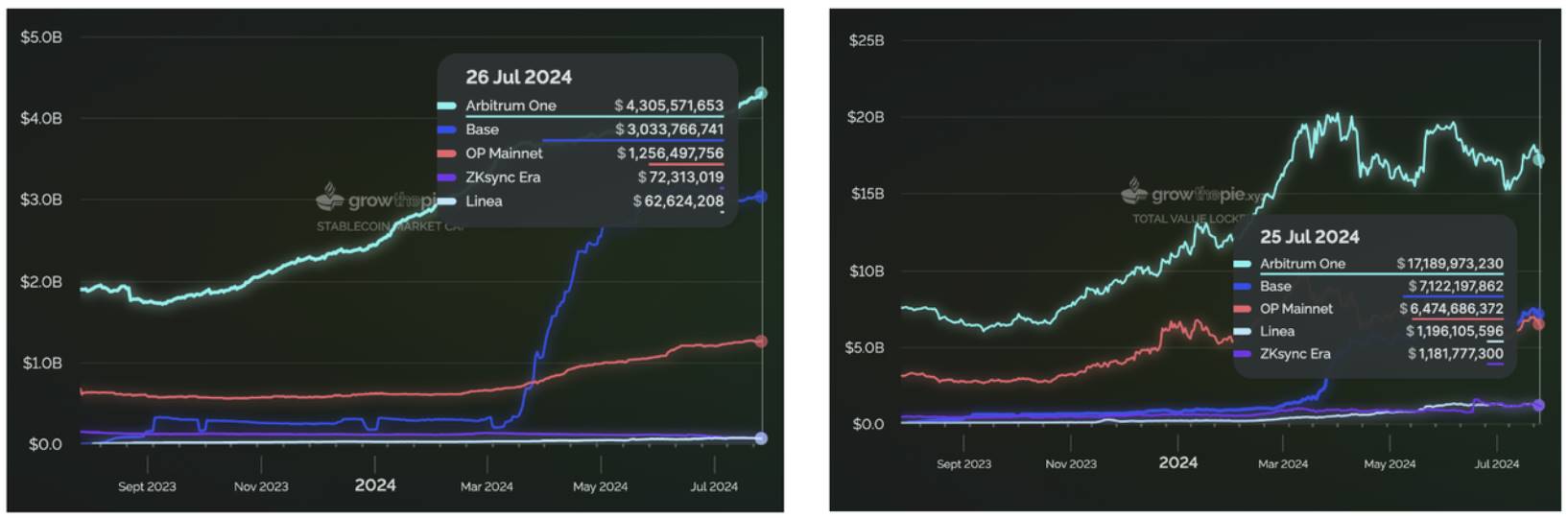Click the 26 Jul 2024 tooltip date header
Viewport: 1568px width, 518px height.
tap(518, 77)
